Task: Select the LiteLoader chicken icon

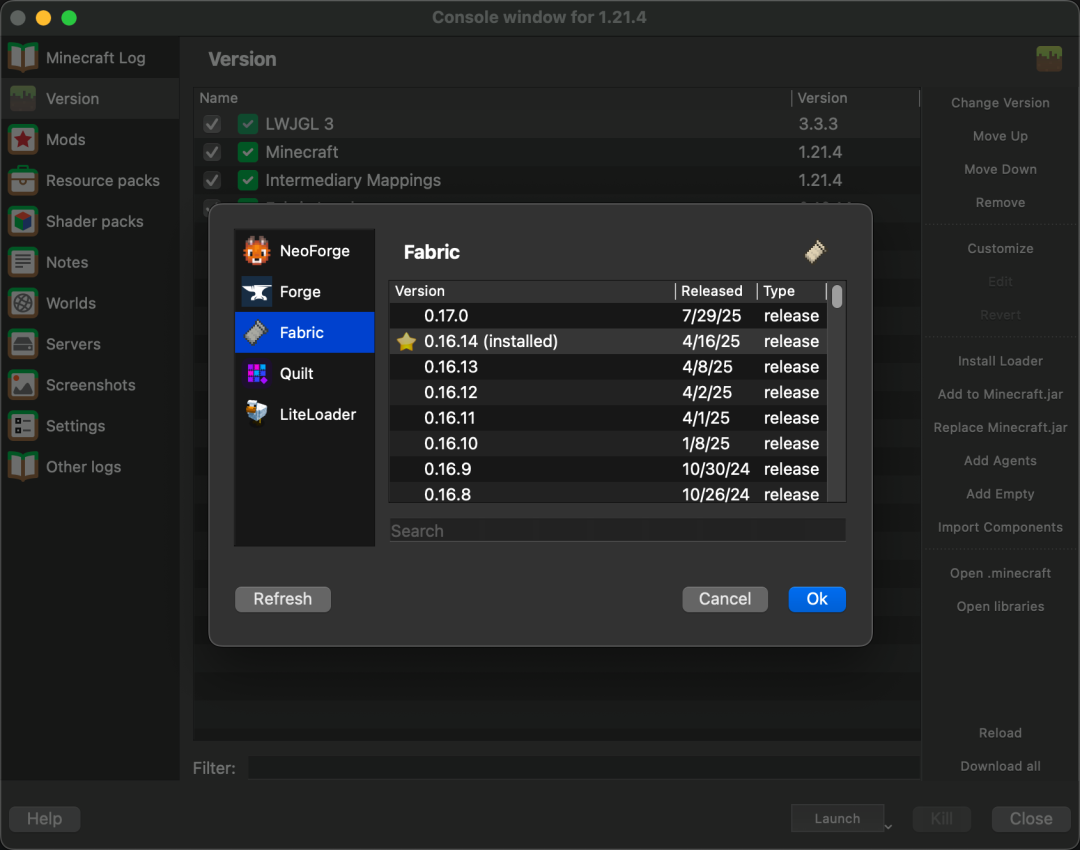Action: [x=257, y=414]
